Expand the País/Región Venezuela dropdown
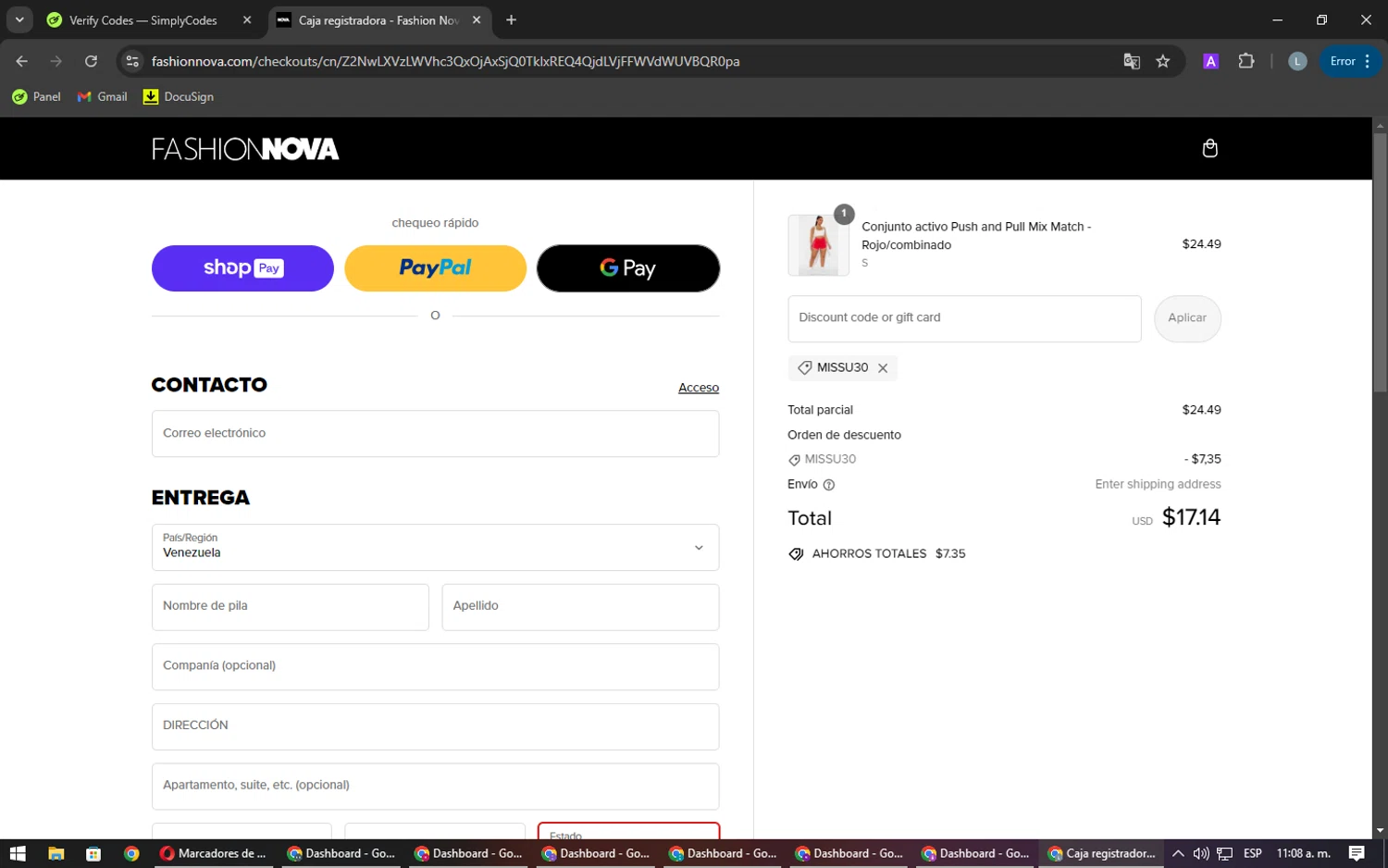This screenshot has height=868, width=1388. (x=435, y=547)
